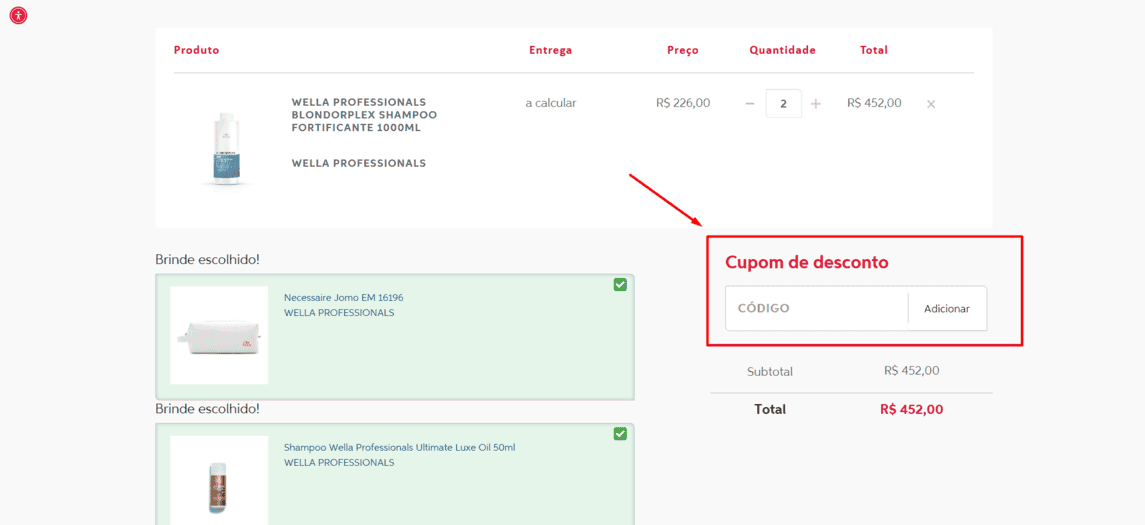The width and height of the screenshot is (1145, 525).
Task: Increase quantity with the plus icon
Action: 816,104
